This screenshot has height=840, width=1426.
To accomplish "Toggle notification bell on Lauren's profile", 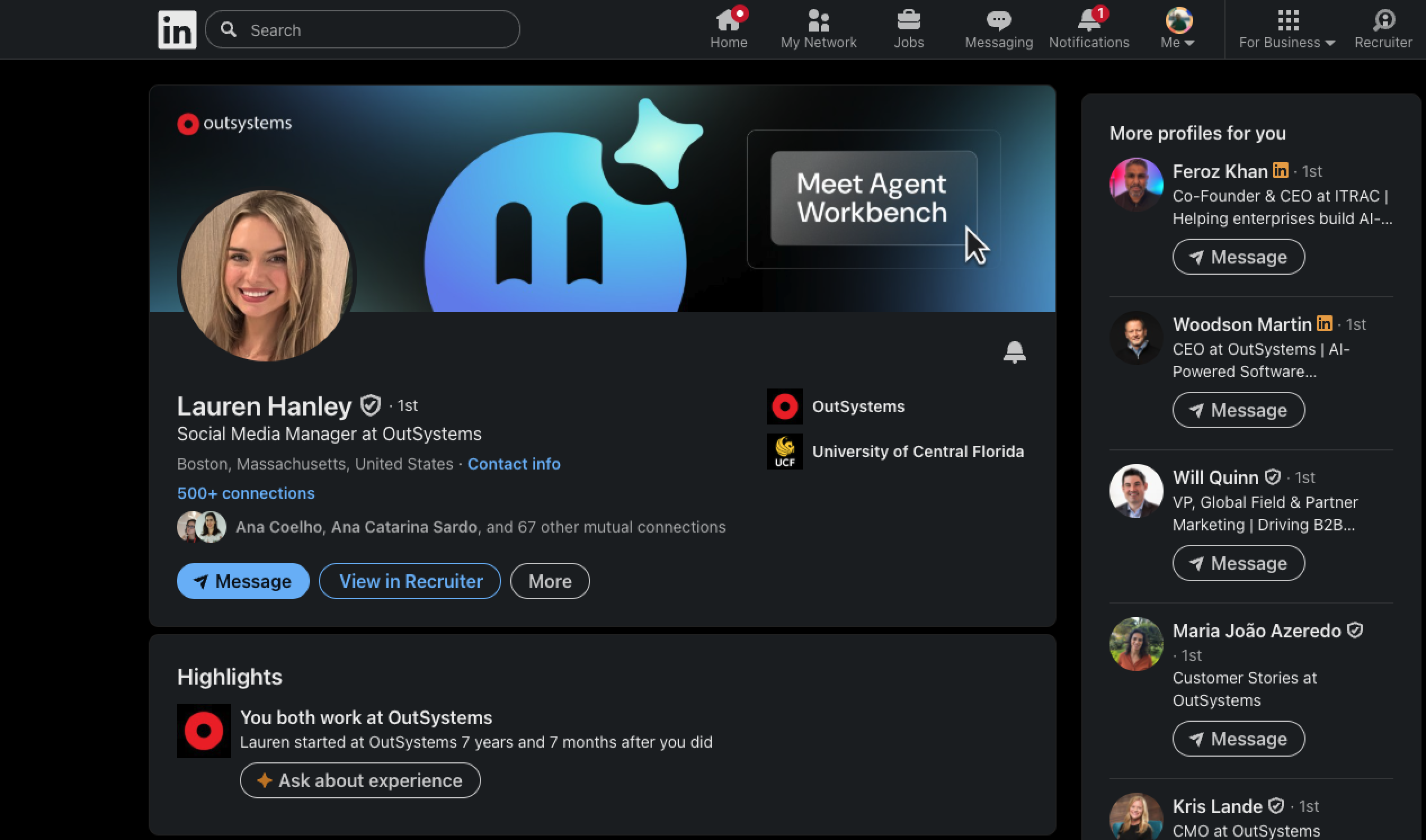I will coord(1014,352).
